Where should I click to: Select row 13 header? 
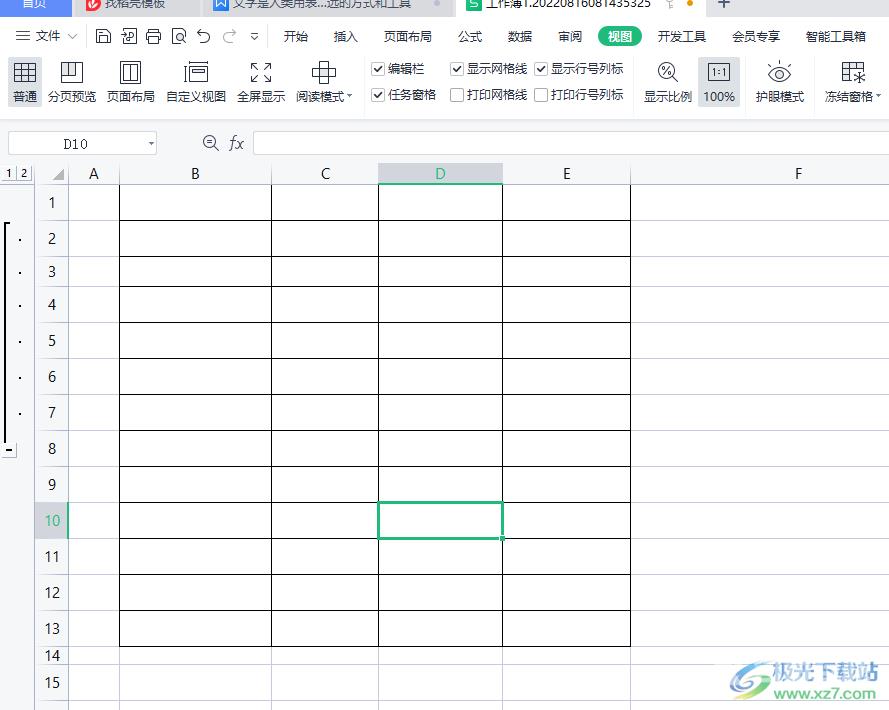(52, 628)
